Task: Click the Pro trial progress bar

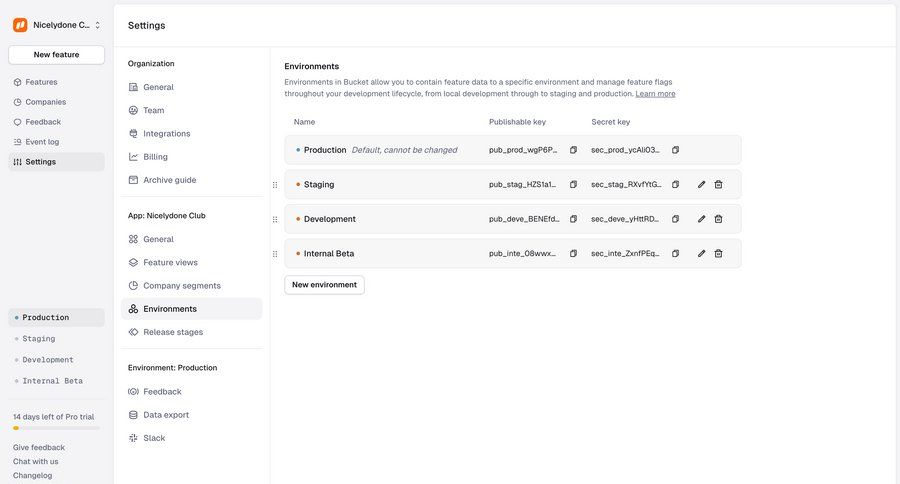Action: coord(56,428)
